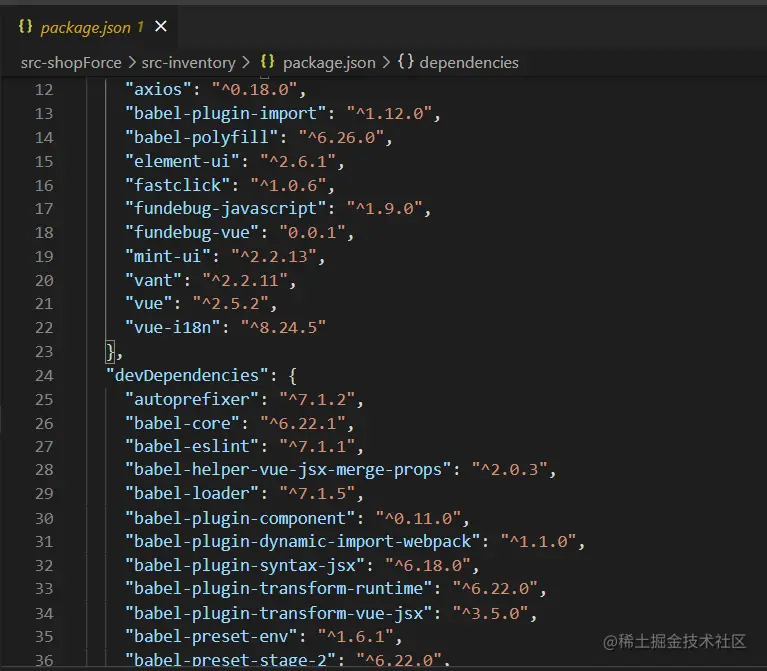Image resolution: width=767 pixels, height=671 pixels.
Task: Click "element-ui" key
Action: [182, 161]
